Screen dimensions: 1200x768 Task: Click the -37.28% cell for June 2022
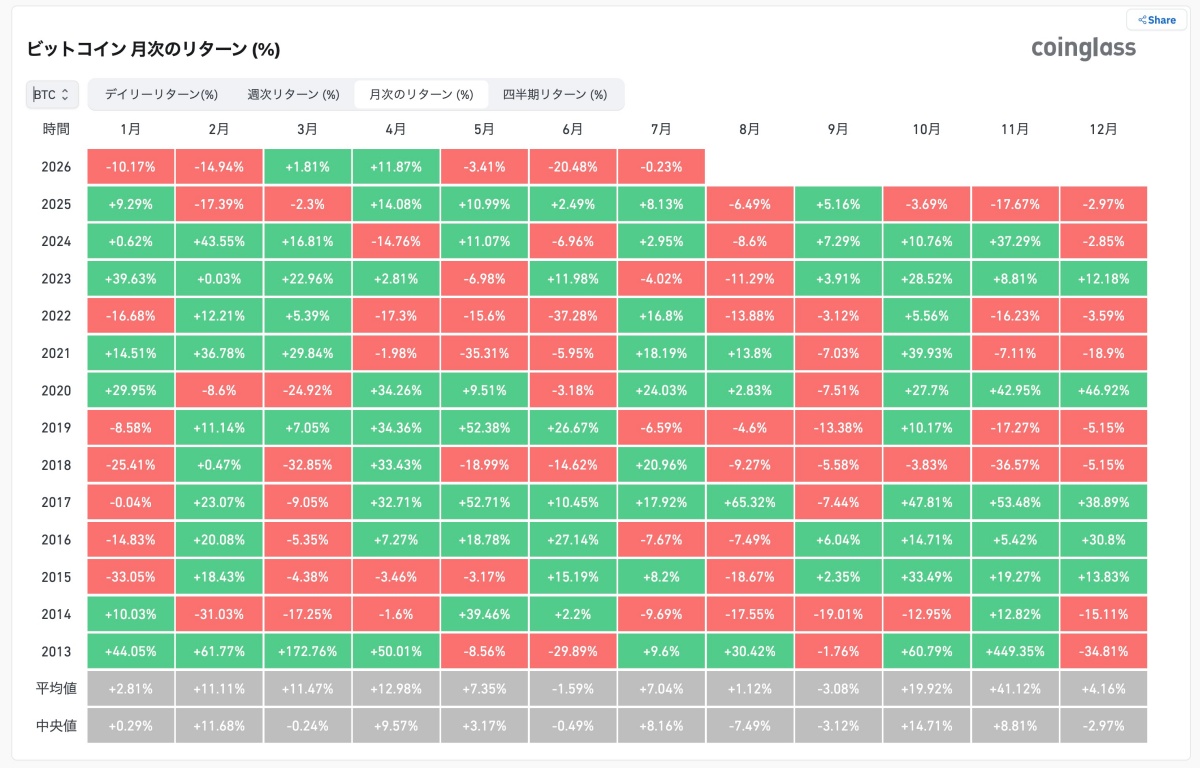pyautogui.click(x=573, y=316)
